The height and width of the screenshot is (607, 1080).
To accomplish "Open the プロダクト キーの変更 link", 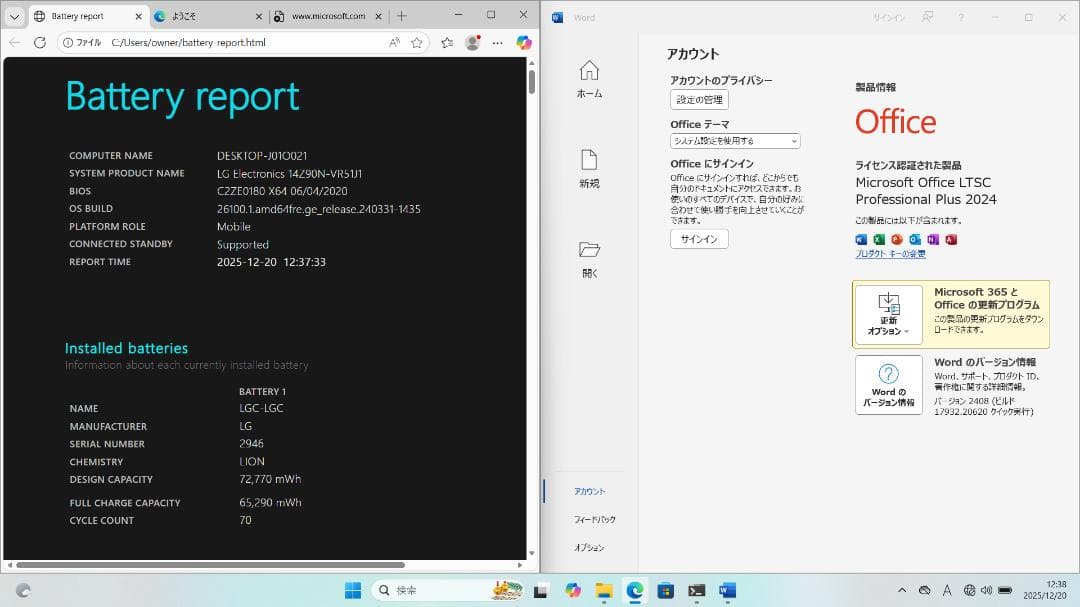I will coord(893,253).
